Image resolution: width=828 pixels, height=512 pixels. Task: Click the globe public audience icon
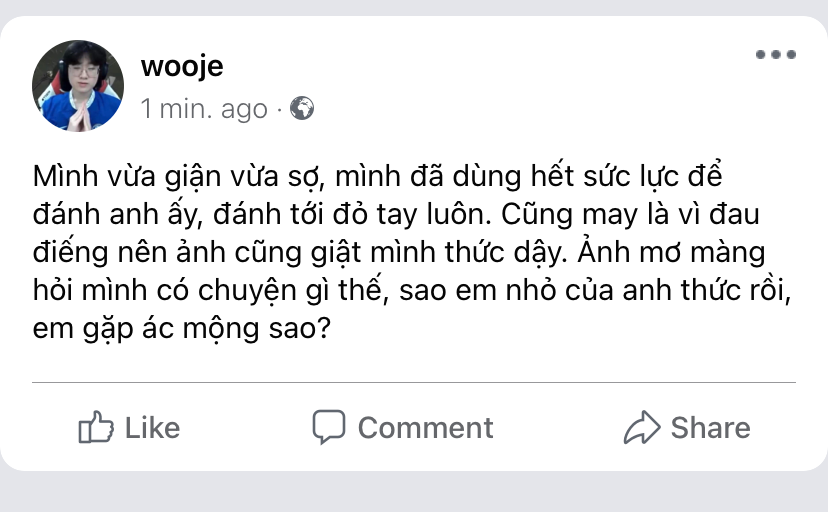pyautogui.click(x=302, y=108)
